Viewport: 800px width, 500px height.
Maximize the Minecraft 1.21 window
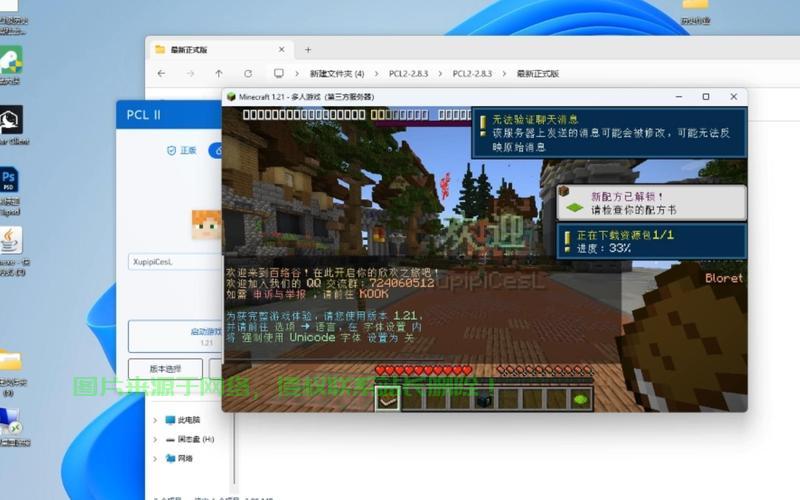coord(706,96)
